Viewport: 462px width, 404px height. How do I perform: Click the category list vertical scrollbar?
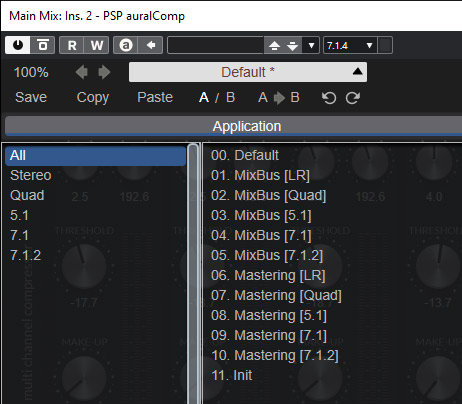point(193,273)
